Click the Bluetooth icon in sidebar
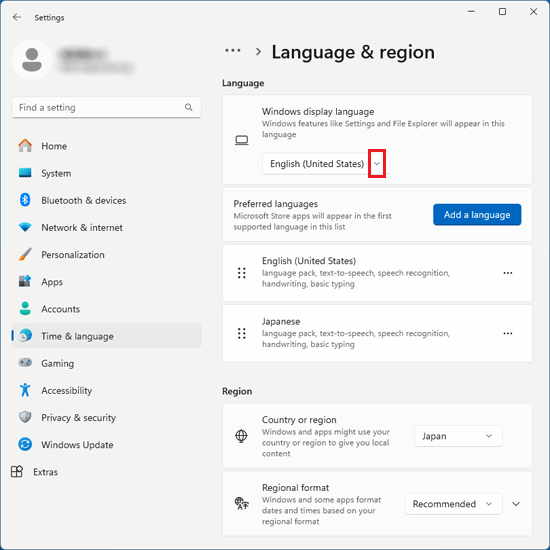The height and width of the screenshot is (550, 550). [25, 200]
